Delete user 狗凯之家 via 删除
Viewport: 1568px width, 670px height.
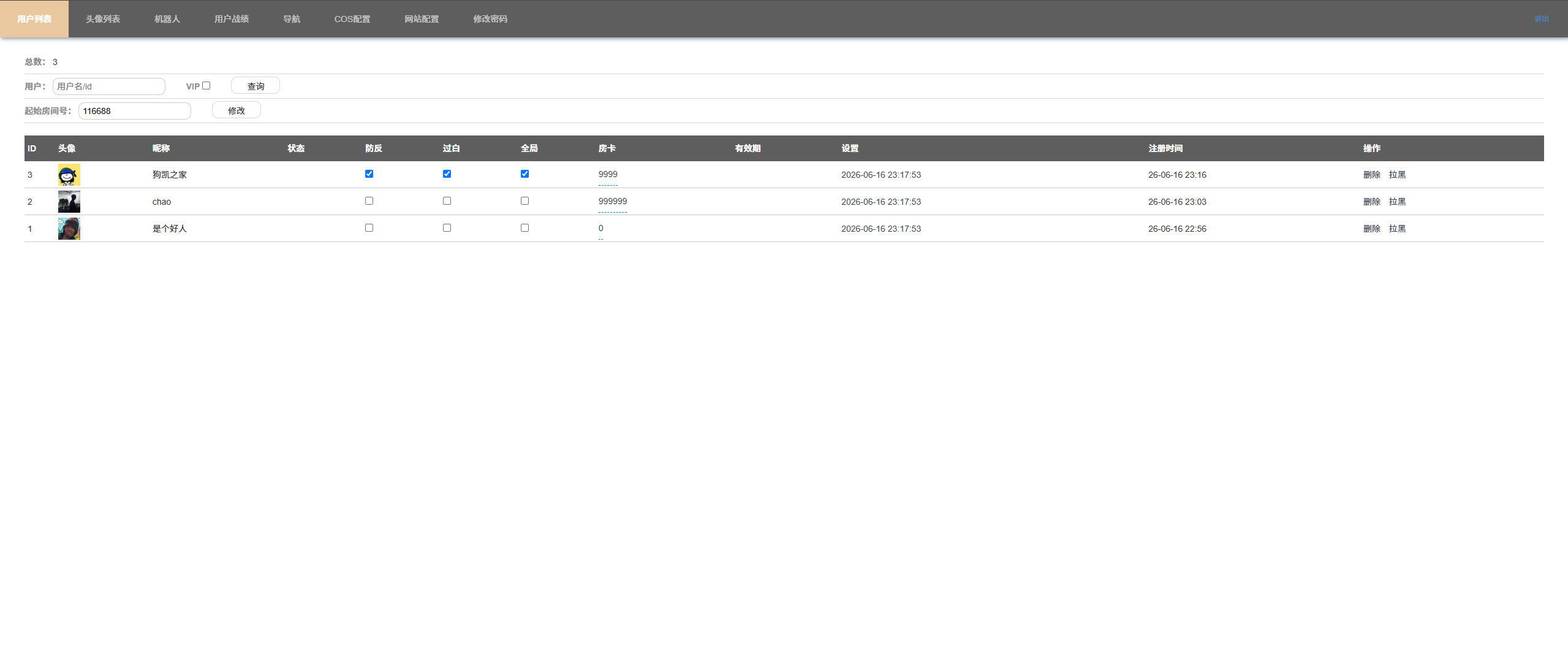1371,175
